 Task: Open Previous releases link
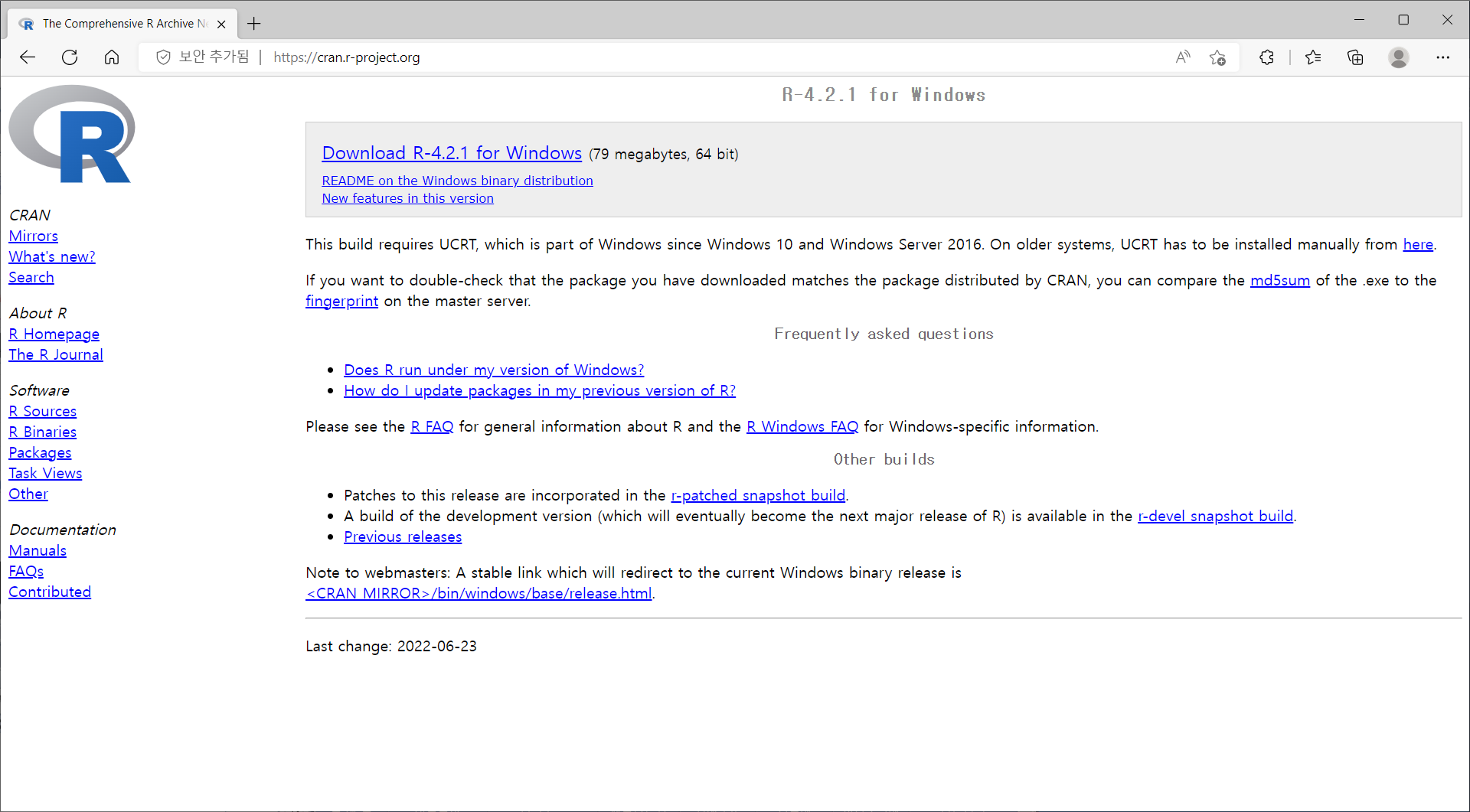[x=403, y=536]
